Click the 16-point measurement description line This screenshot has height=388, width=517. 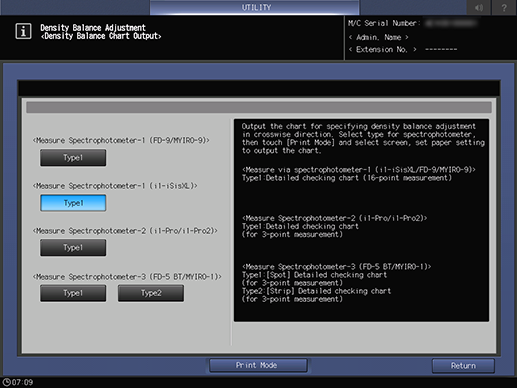[x=347, y=178]
